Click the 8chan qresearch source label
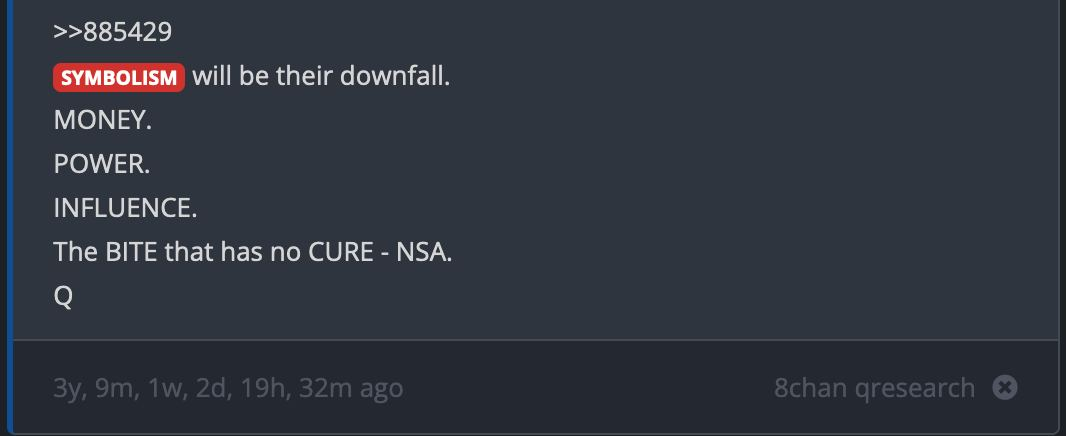 coord(874,388)
